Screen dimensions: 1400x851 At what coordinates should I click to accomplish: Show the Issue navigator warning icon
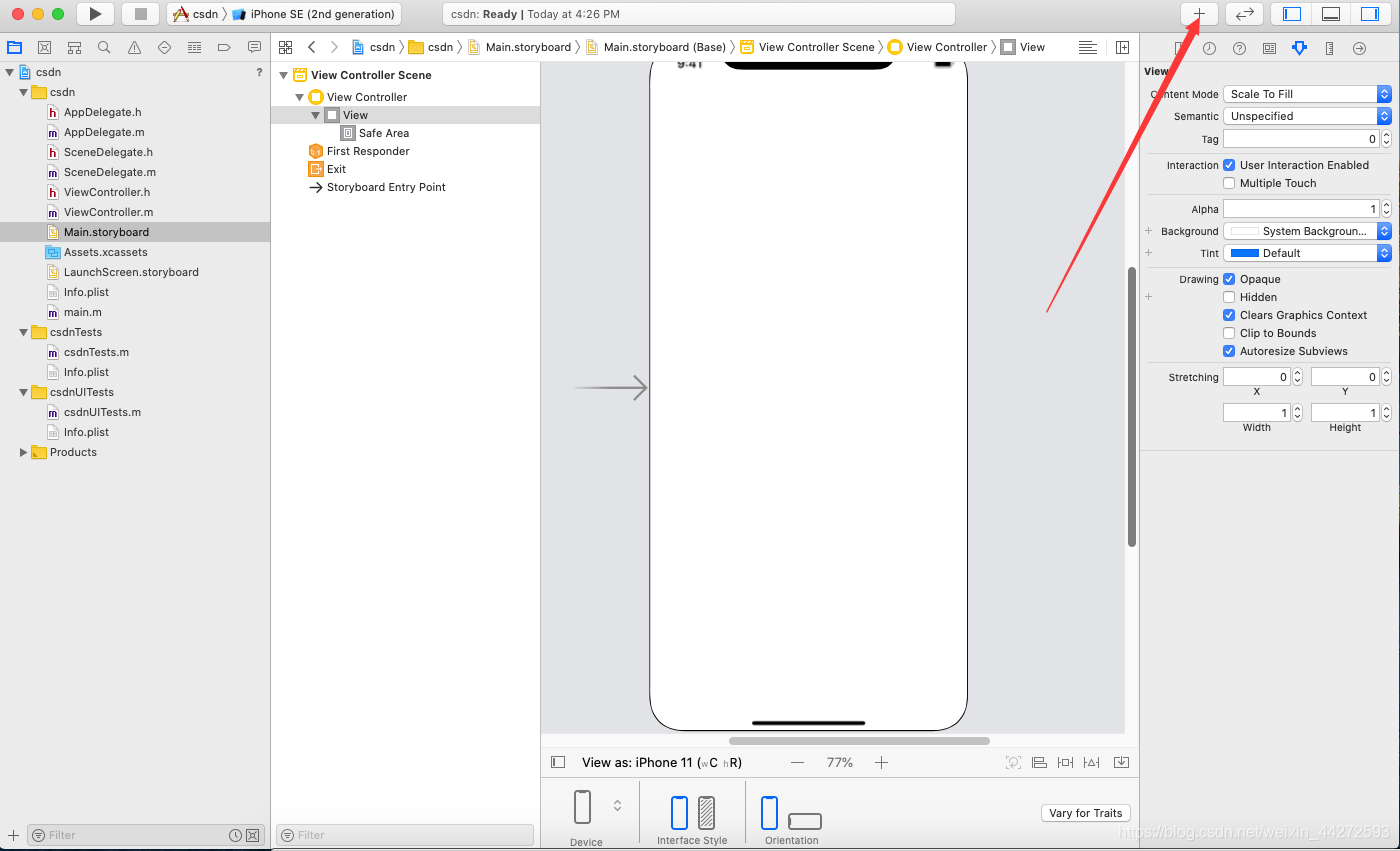tap(134, 47)
